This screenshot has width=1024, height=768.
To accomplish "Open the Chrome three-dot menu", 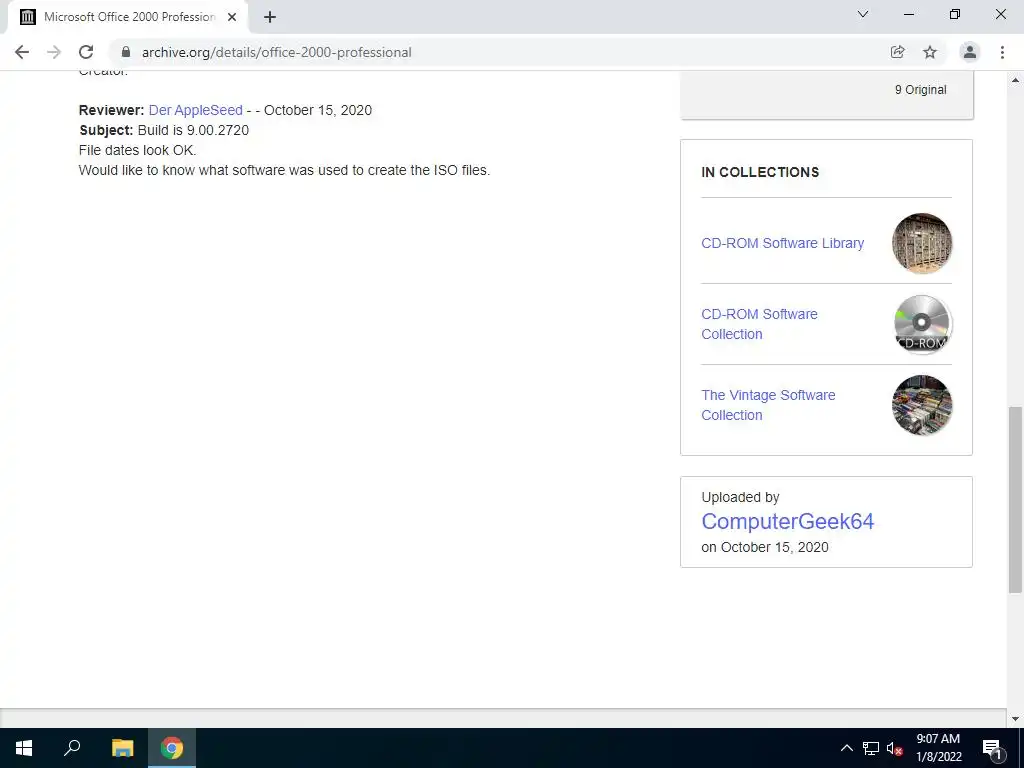I will coord(1002,52).
